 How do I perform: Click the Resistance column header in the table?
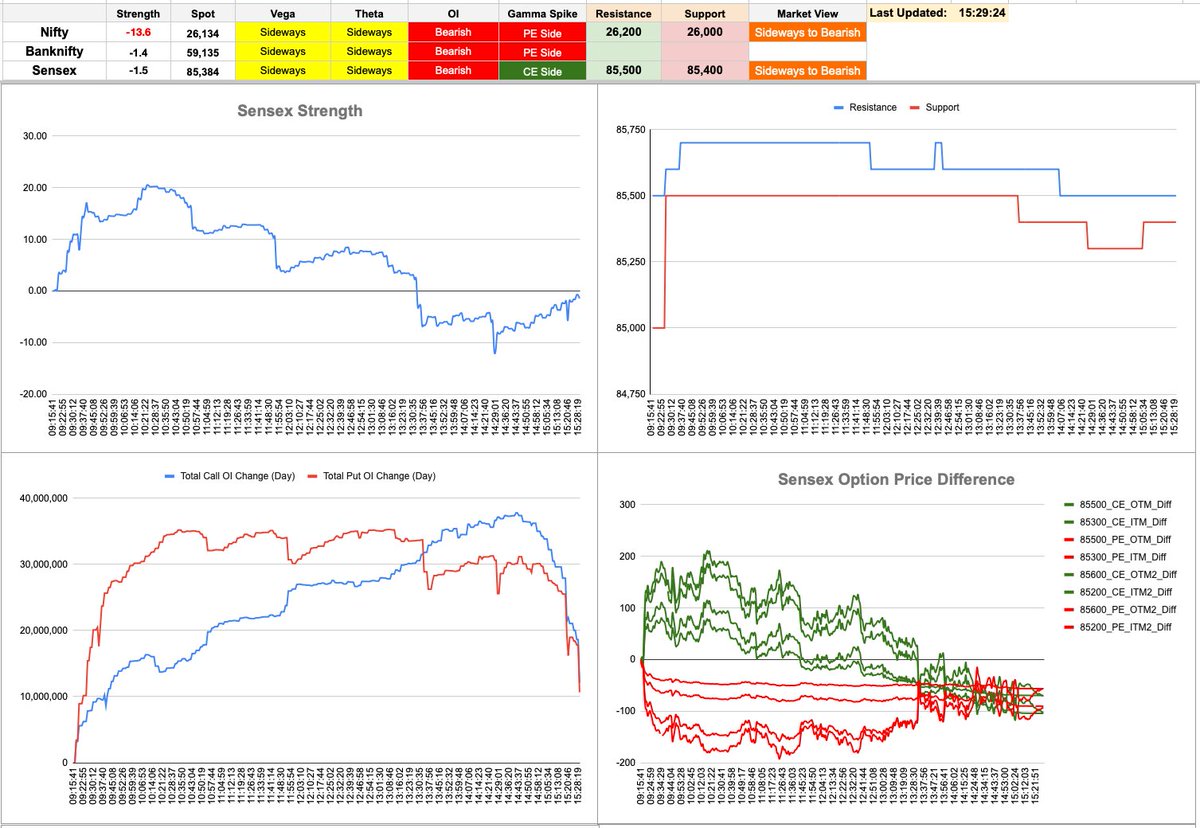pos(624,14)
